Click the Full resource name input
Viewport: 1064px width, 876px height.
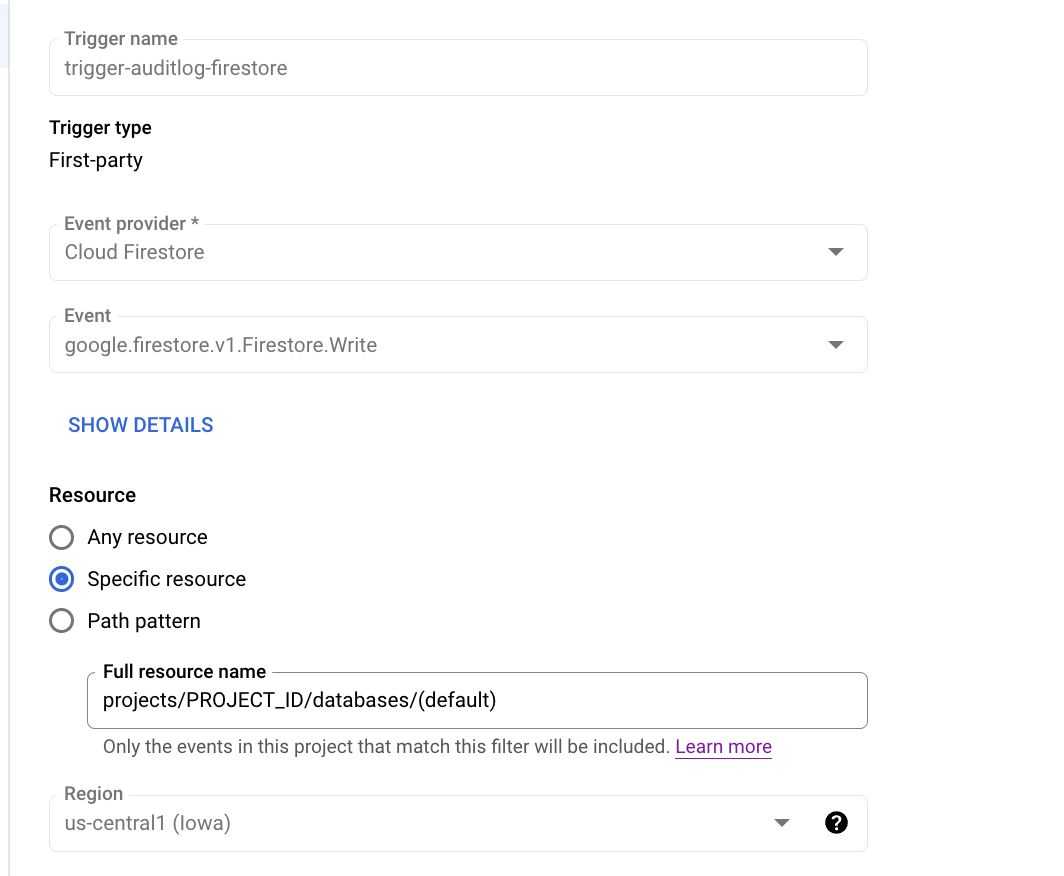click(x=477, y=700)
